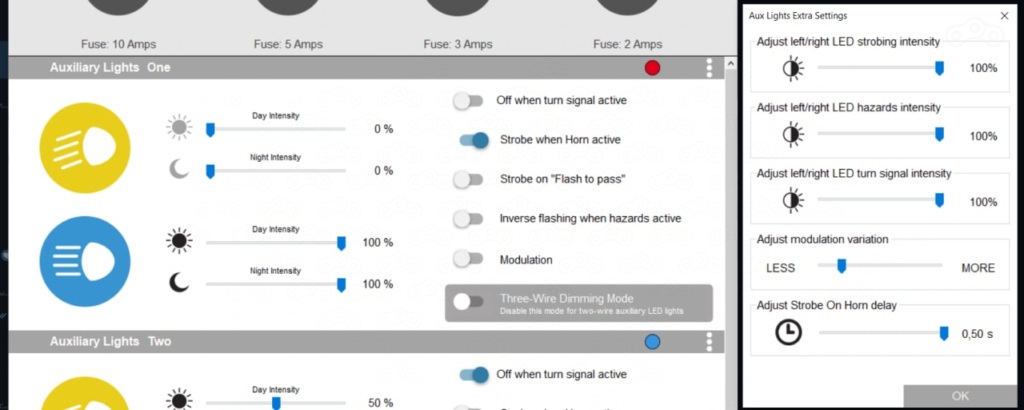The image size is (1024, 410).
Task: Open the three-dot menu for Auxiliary Lights Two
Action: (709, 342)
